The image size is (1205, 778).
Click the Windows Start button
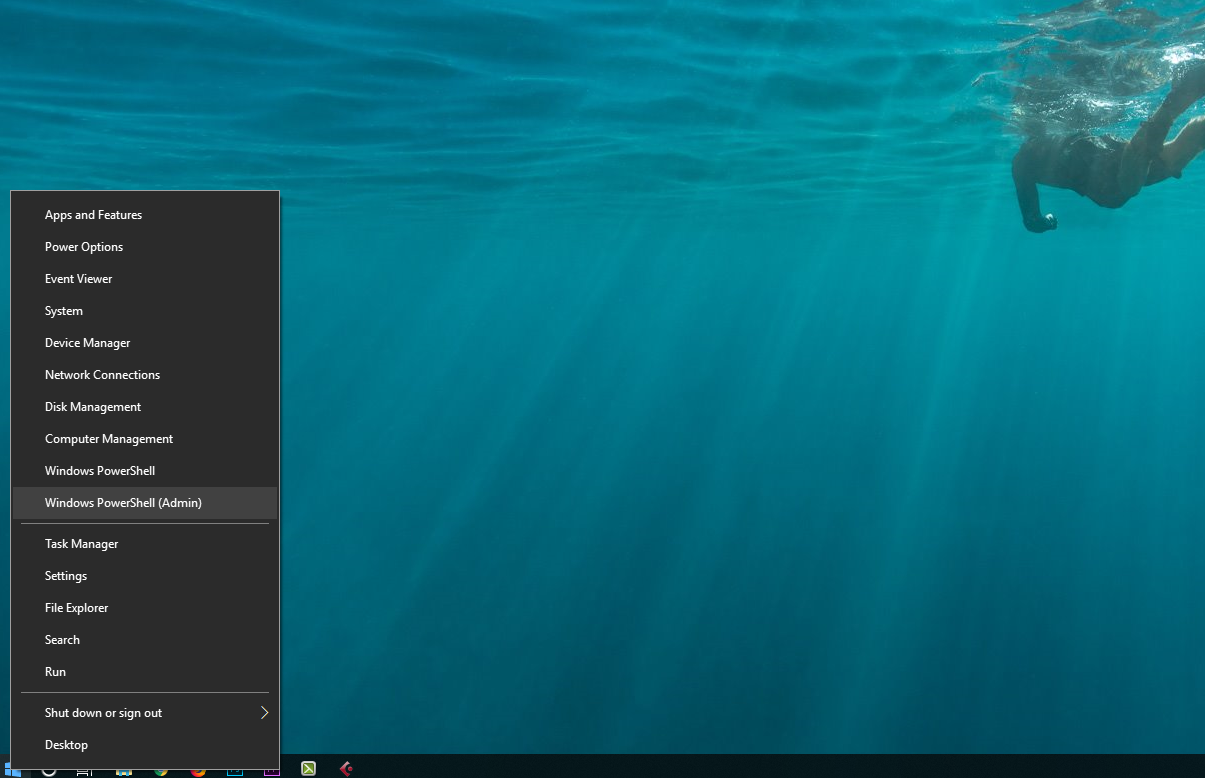pos(12,771)
